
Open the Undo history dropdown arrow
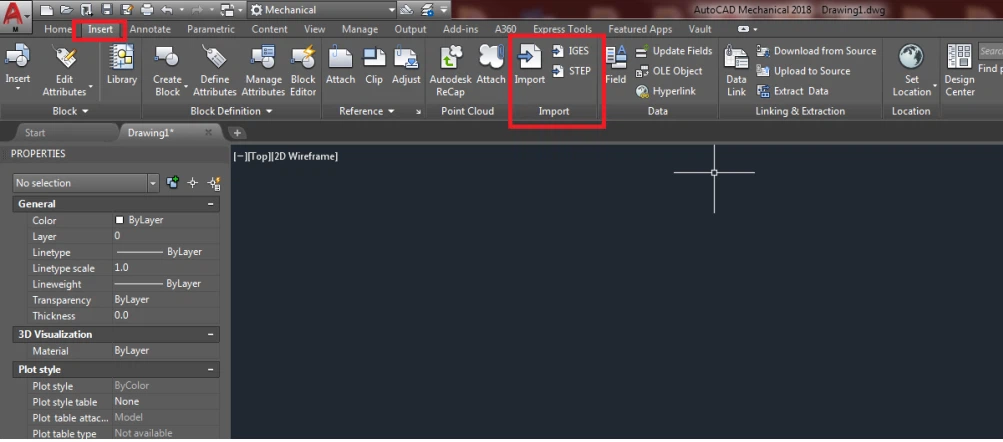click(x=182, y=10)
